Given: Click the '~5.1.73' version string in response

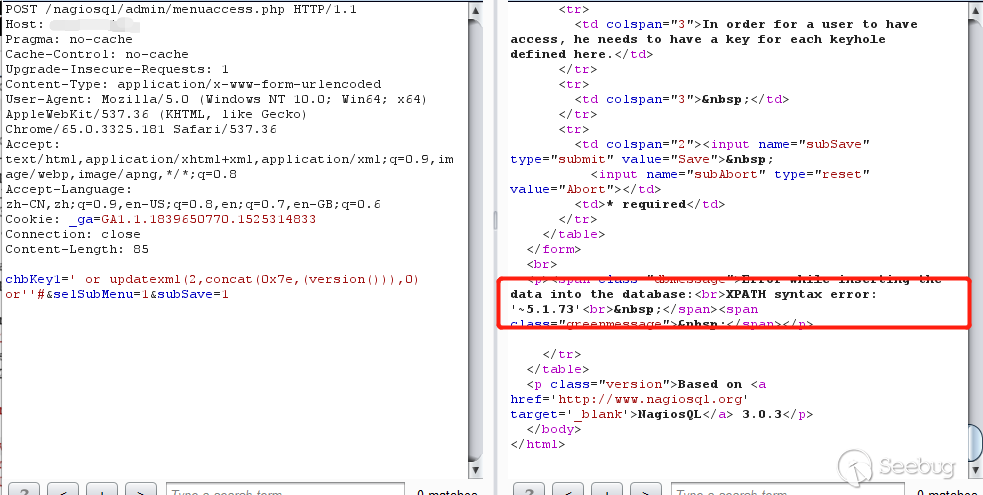Looking at the screenshot, I should click(x=546, y=310).
